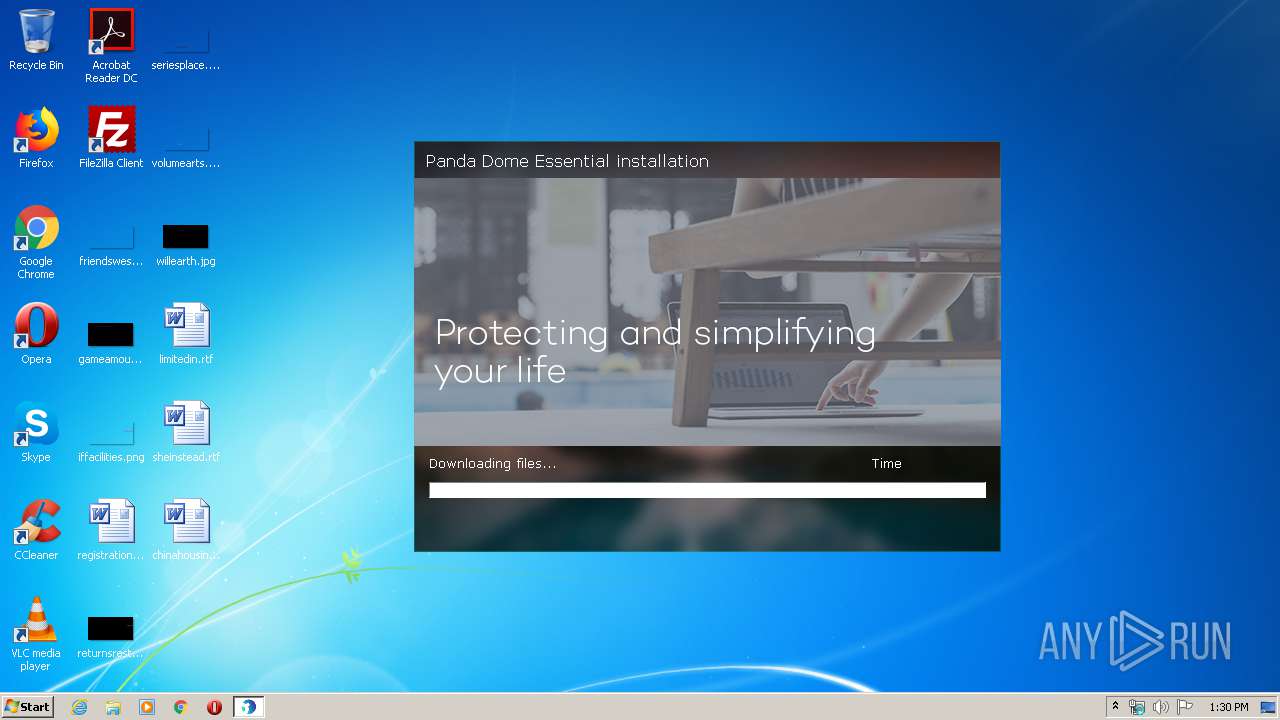Select the sheinstead.rtf document
The height and width of the screenshot is (720, 1280).
[186, 432]
